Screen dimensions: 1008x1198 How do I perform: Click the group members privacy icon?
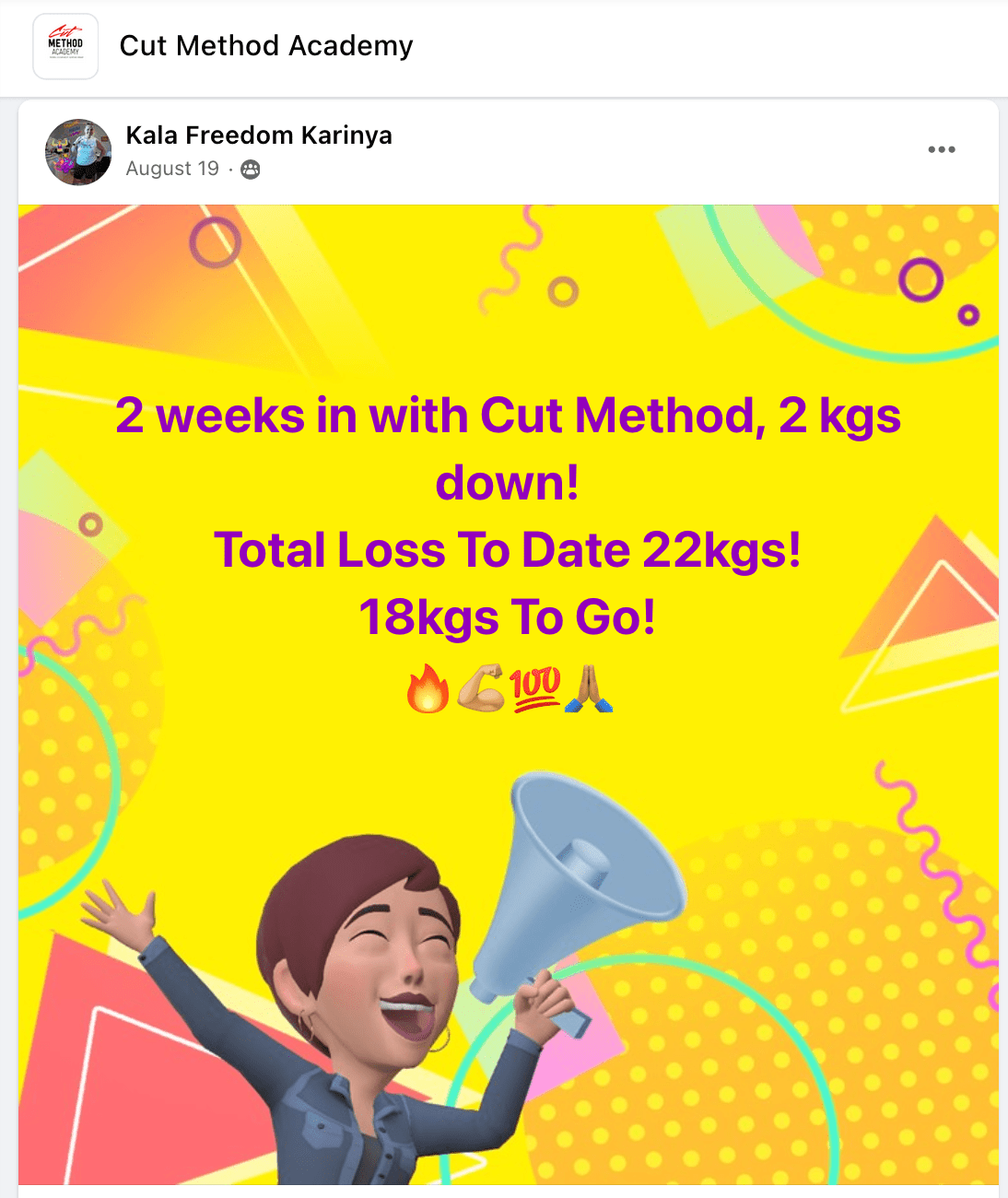coord(251,170)
